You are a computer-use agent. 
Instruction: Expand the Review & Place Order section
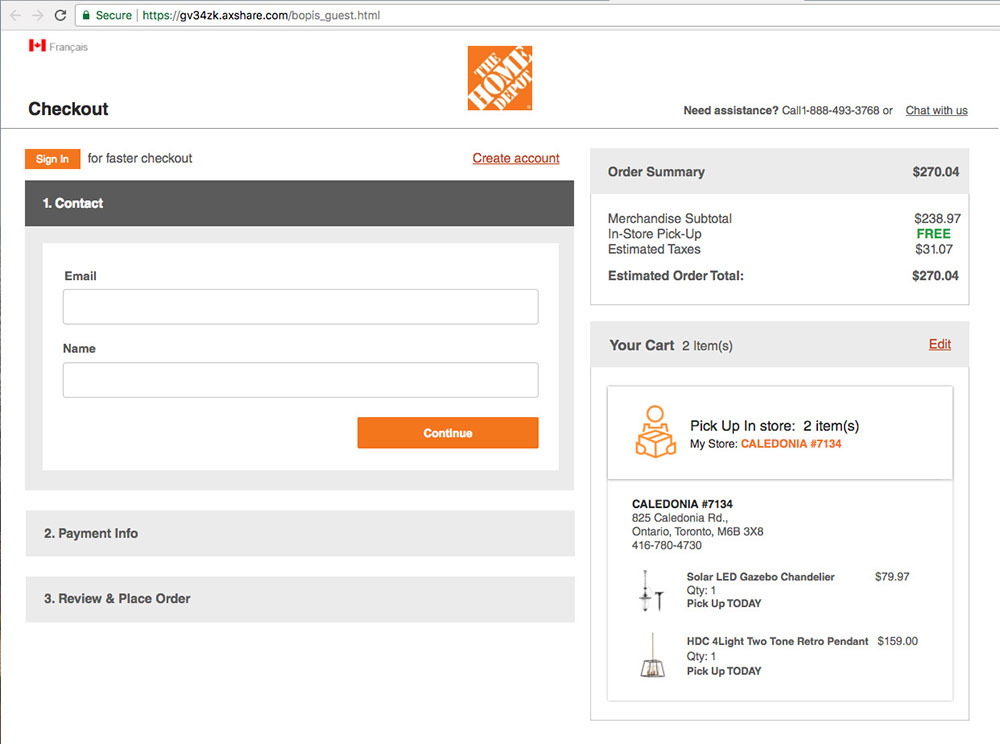point(300,599)
